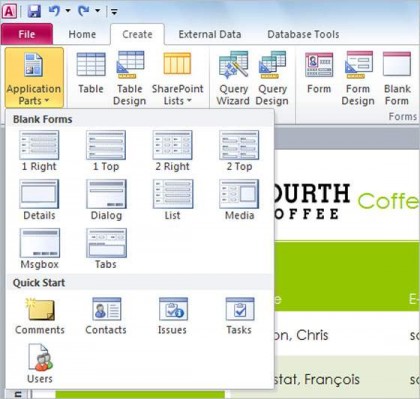Click the Forms group label
This screenshot has width=420, height=399.
point(403,116)
